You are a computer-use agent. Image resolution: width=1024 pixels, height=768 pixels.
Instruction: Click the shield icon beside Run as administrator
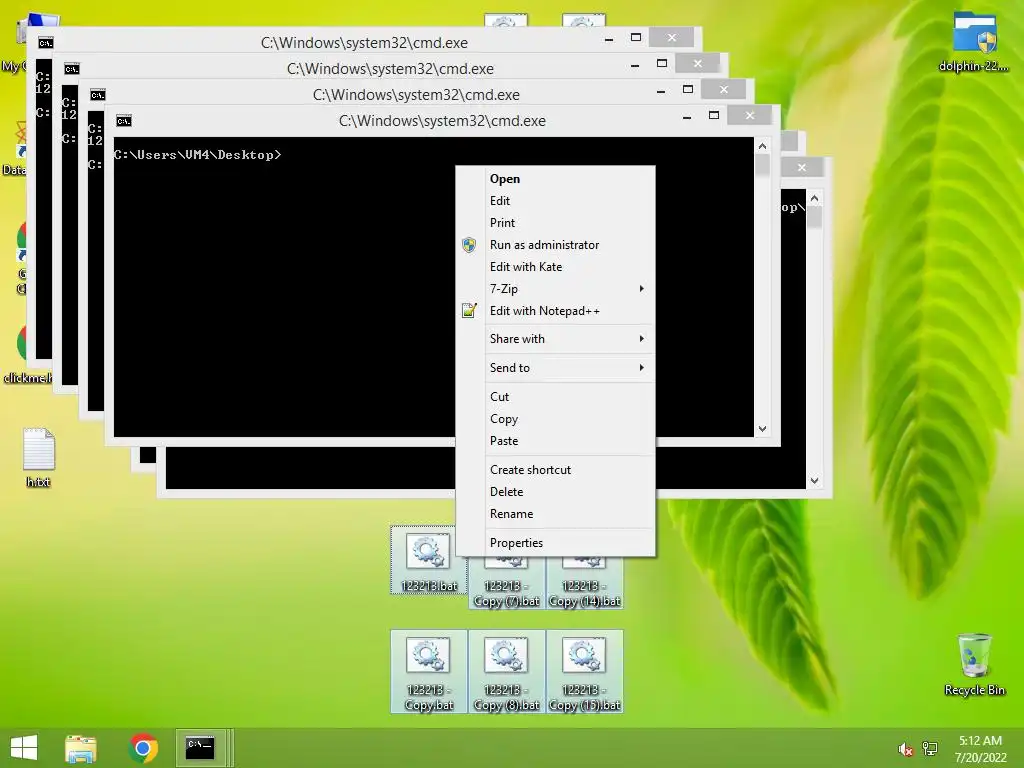pos(469,245)
